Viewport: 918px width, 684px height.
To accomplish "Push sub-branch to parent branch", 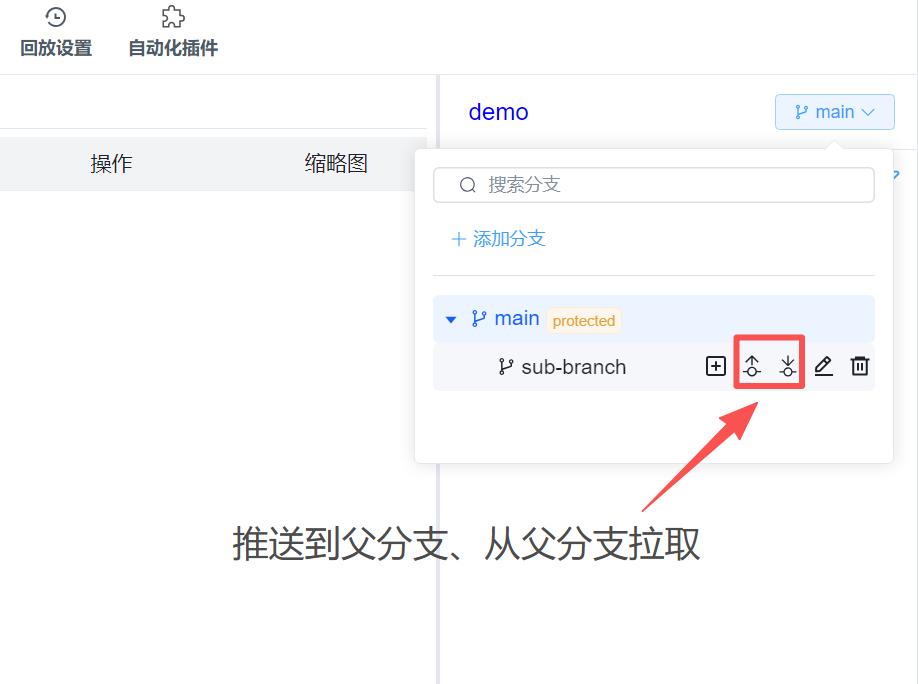I will [752, 367].
